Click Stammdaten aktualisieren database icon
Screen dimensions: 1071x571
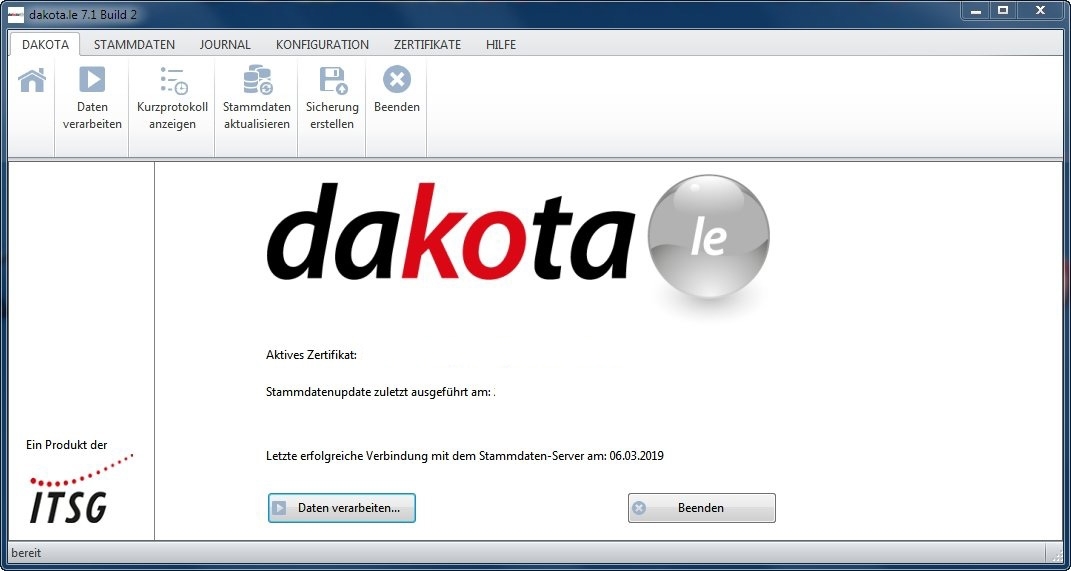pyautogui.click(x=257, y=79)
